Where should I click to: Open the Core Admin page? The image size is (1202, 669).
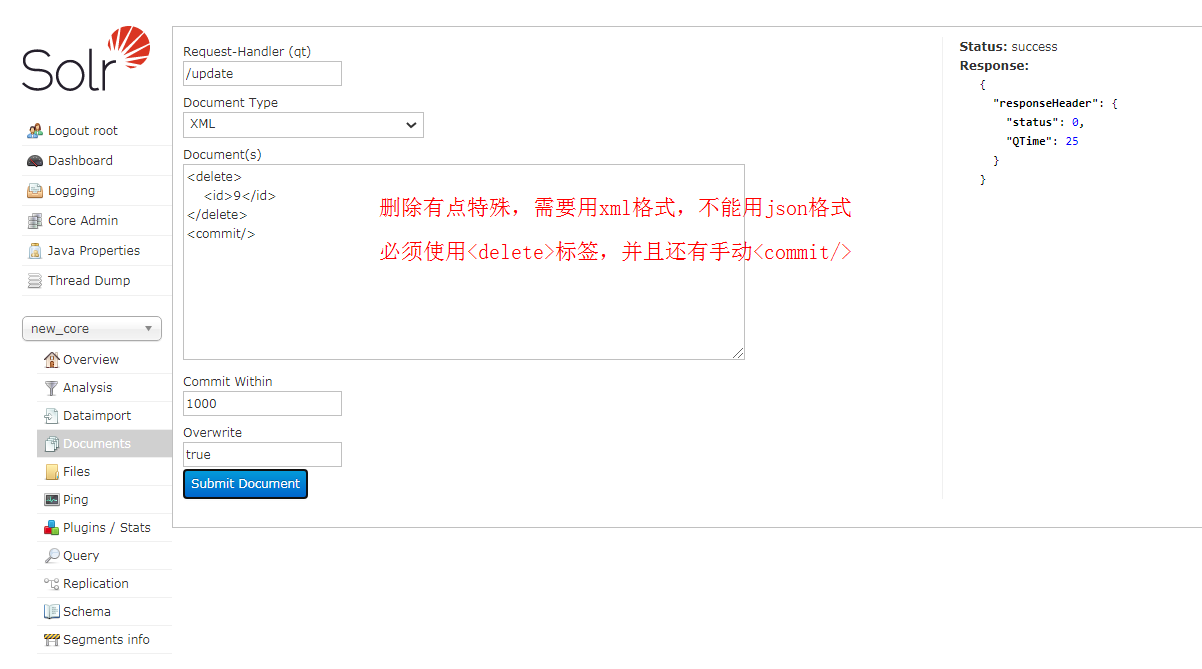(83, 221)
